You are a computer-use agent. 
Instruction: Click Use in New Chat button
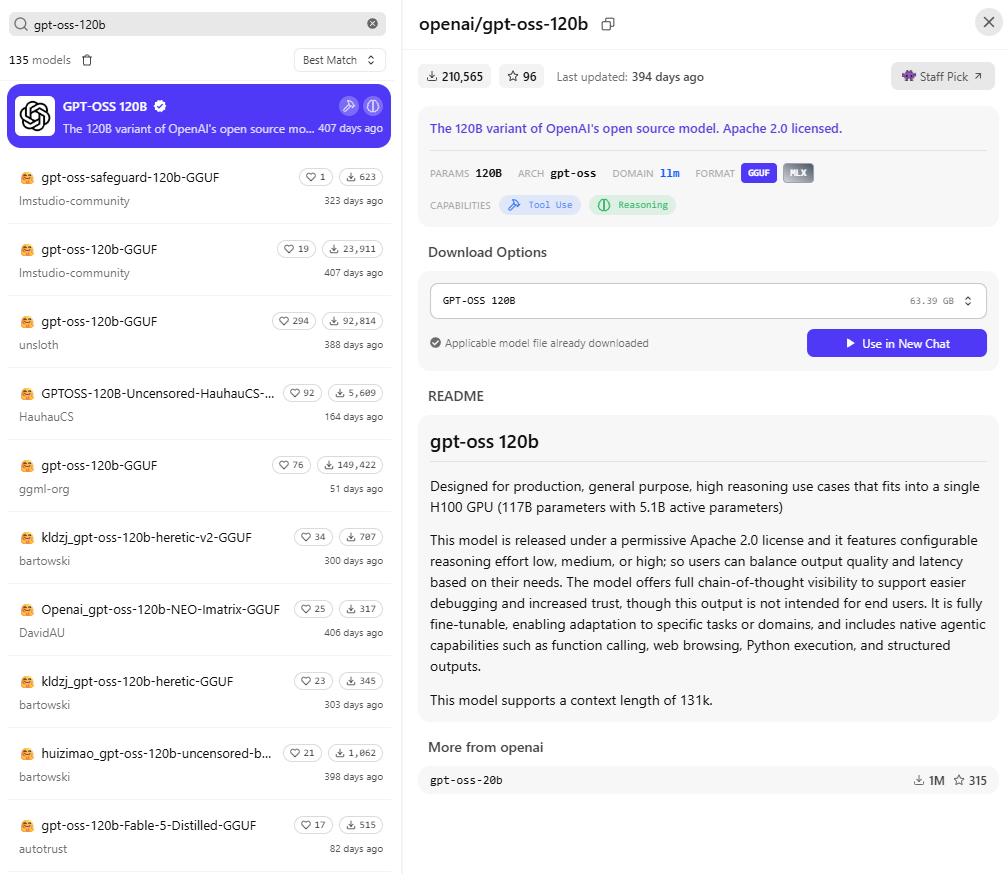point(897,343)
